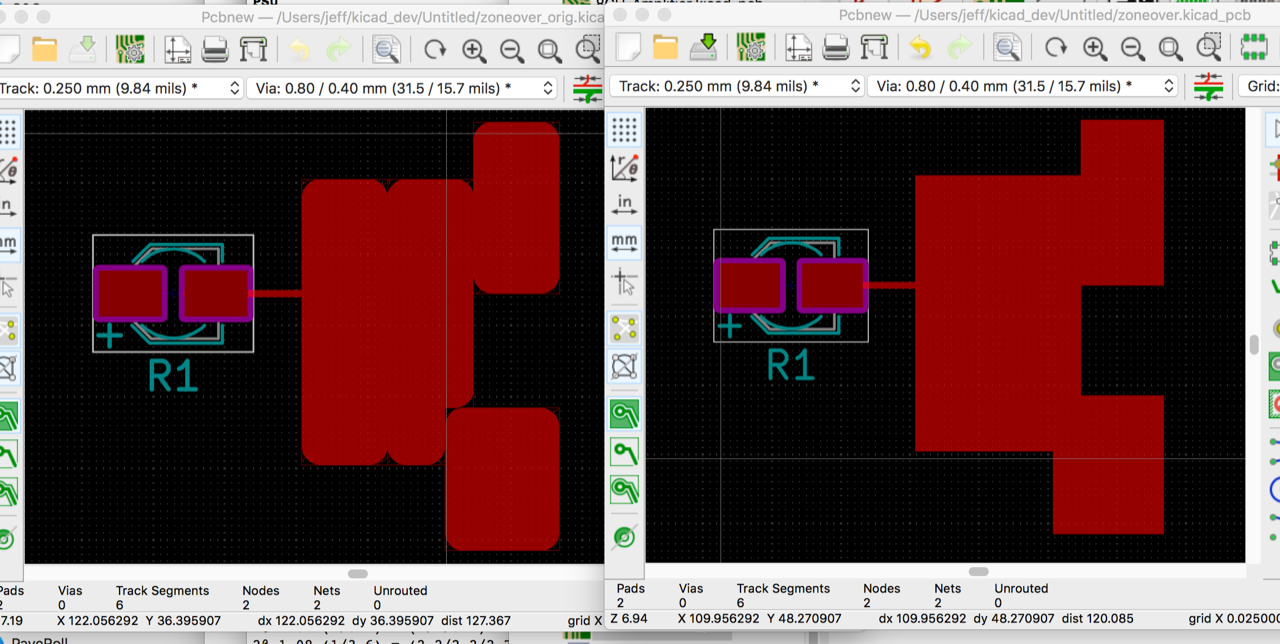This screenshot has width=1280, height=644.
Task: Open Board Setup in right Pcbnew window
Action: (751, 47)
